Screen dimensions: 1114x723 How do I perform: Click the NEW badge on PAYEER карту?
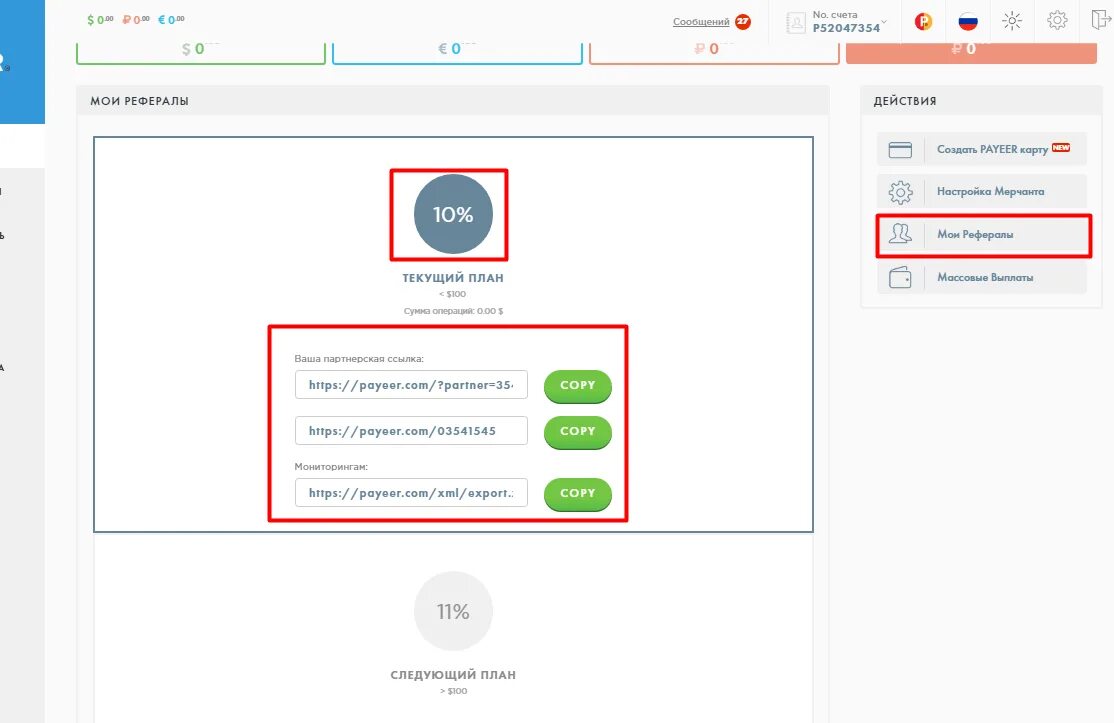(x=1061, y=147)
